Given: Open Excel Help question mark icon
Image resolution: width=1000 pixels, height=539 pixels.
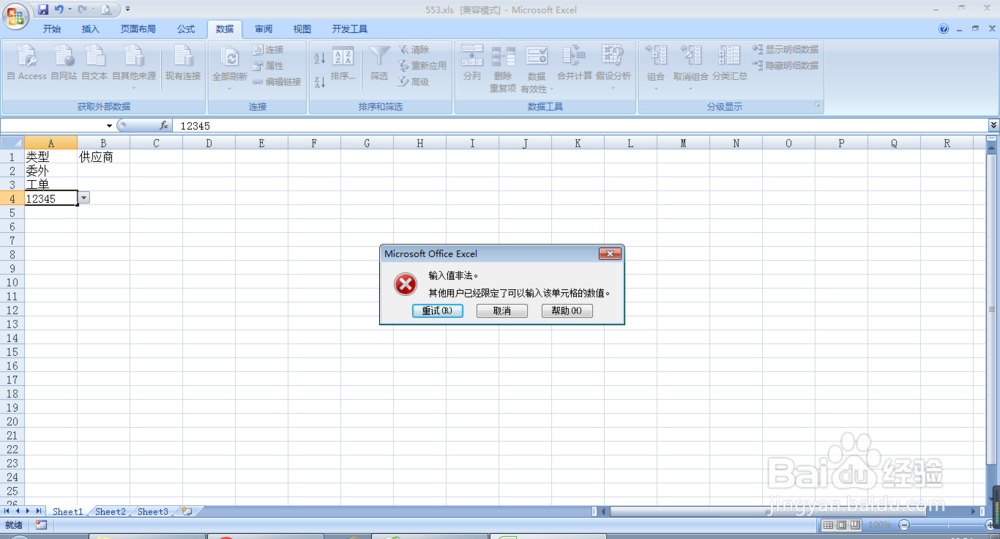Looking at the screenshot, I should [x=943, y=29].
